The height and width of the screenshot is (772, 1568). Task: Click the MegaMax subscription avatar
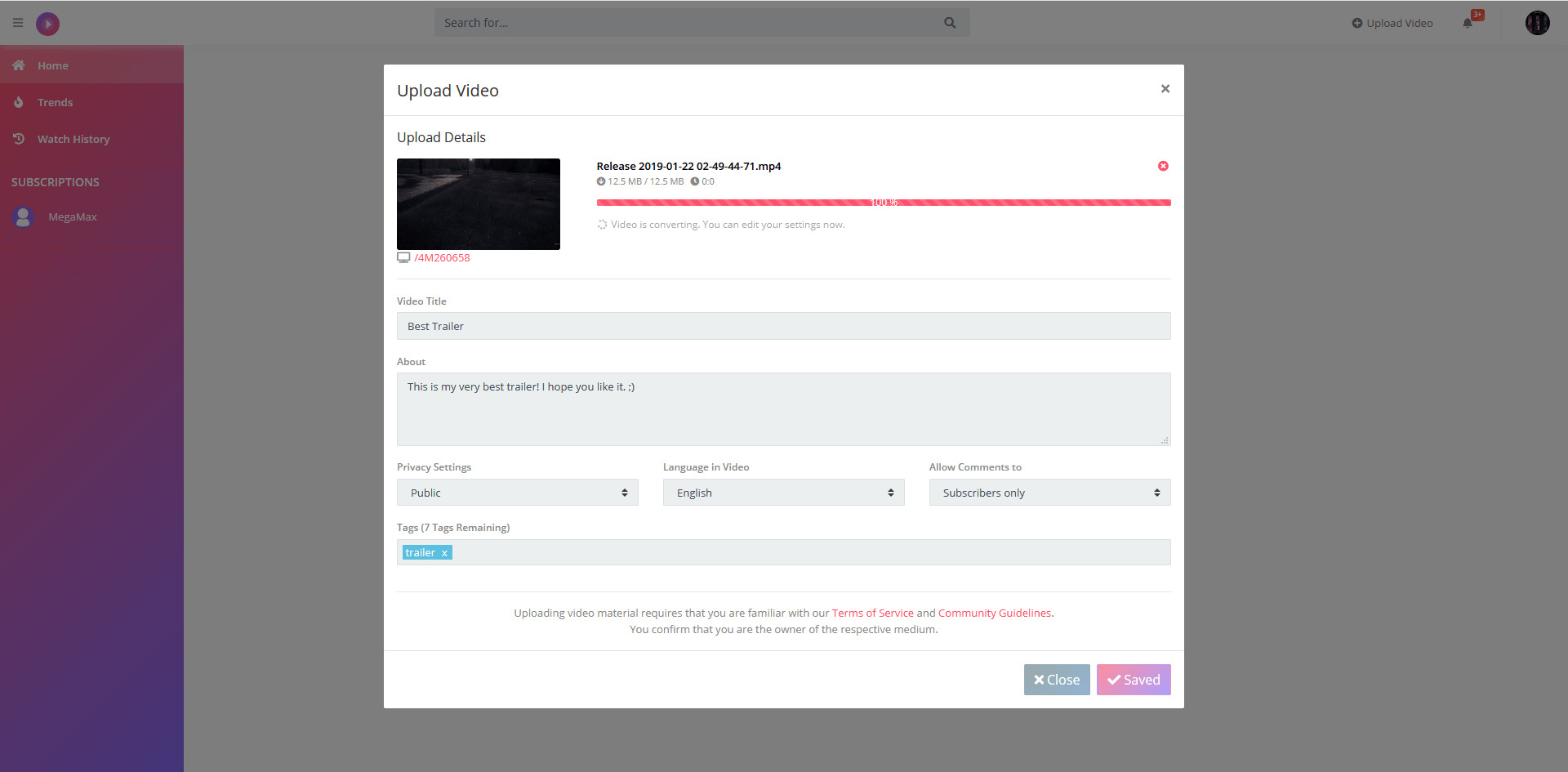[x=23, y=216]
